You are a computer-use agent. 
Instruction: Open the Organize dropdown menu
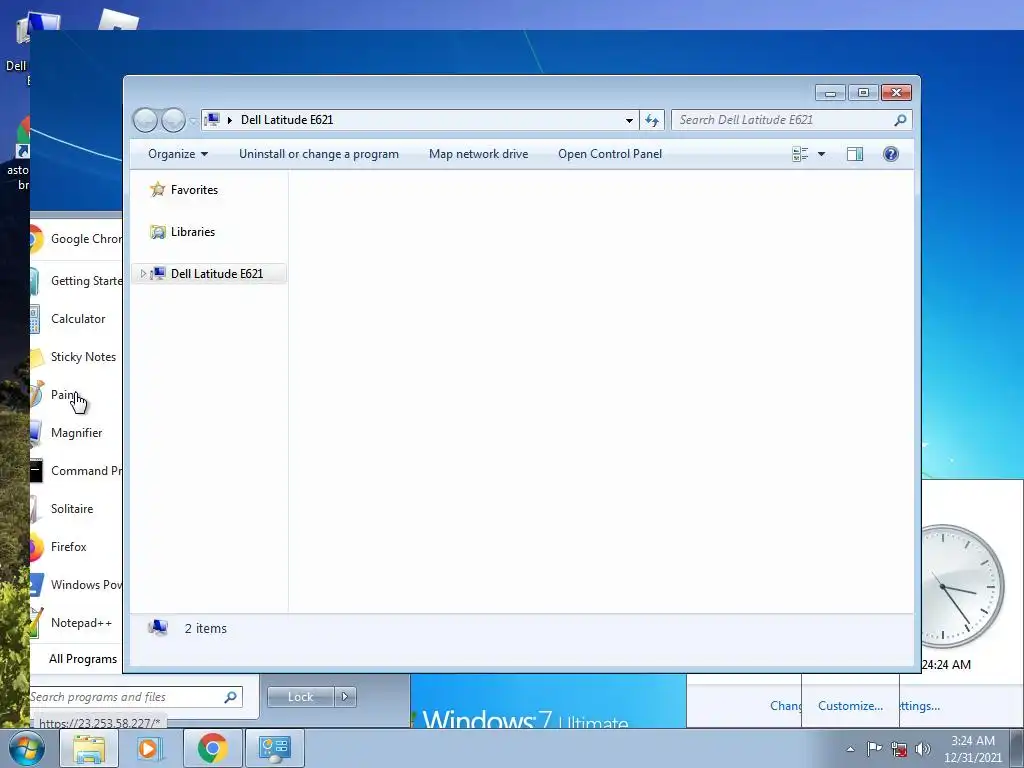point(178,154)
